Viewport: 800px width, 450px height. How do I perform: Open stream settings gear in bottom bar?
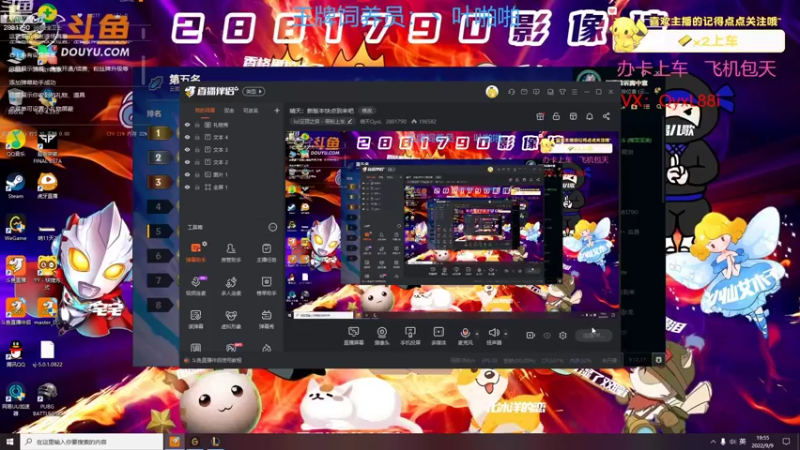(563, 335)
